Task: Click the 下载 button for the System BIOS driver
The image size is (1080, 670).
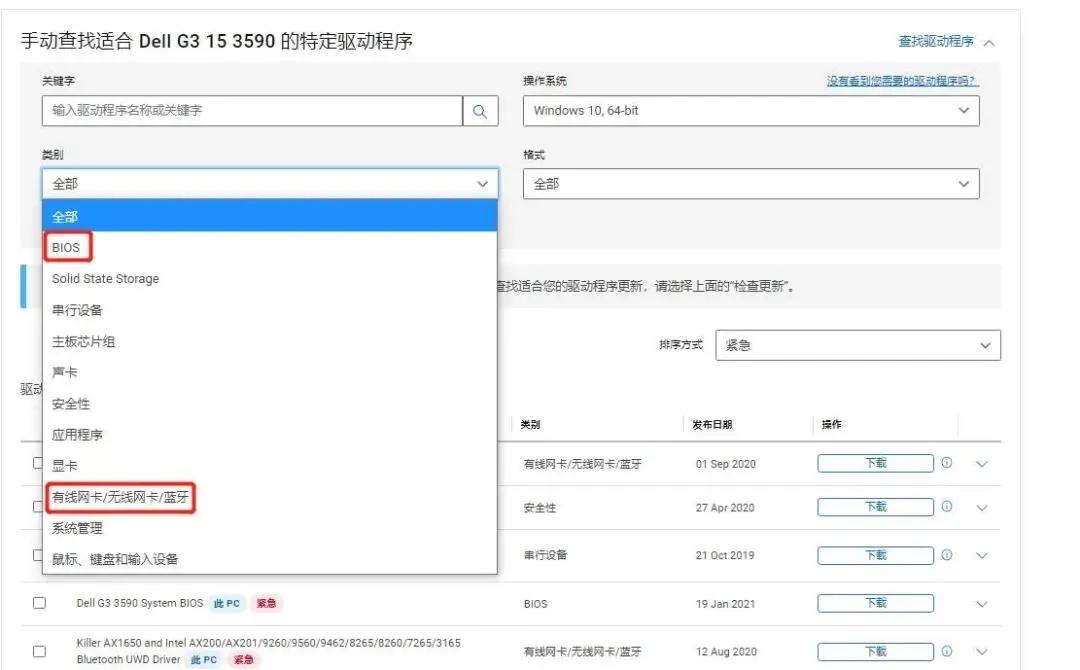Action: coord(880,604)
